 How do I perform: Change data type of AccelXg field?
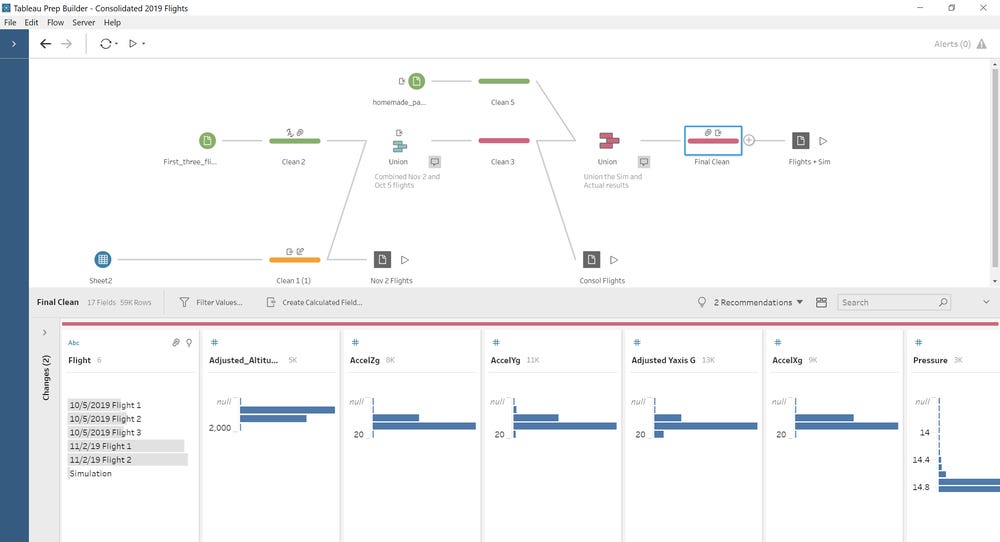pyautogui.click(x=777, y=343)
